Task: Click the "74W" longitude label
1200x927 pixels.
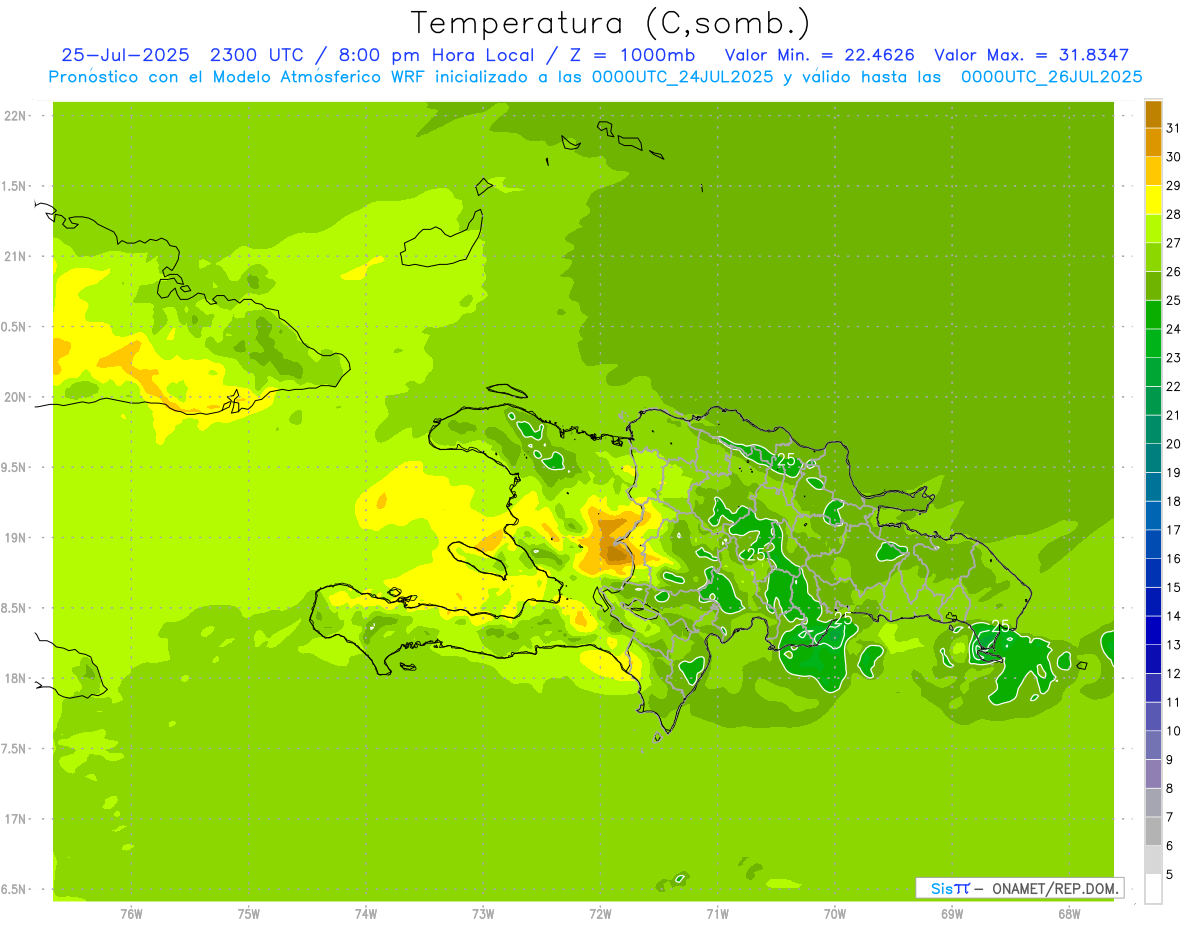Action: coord(366,914)
